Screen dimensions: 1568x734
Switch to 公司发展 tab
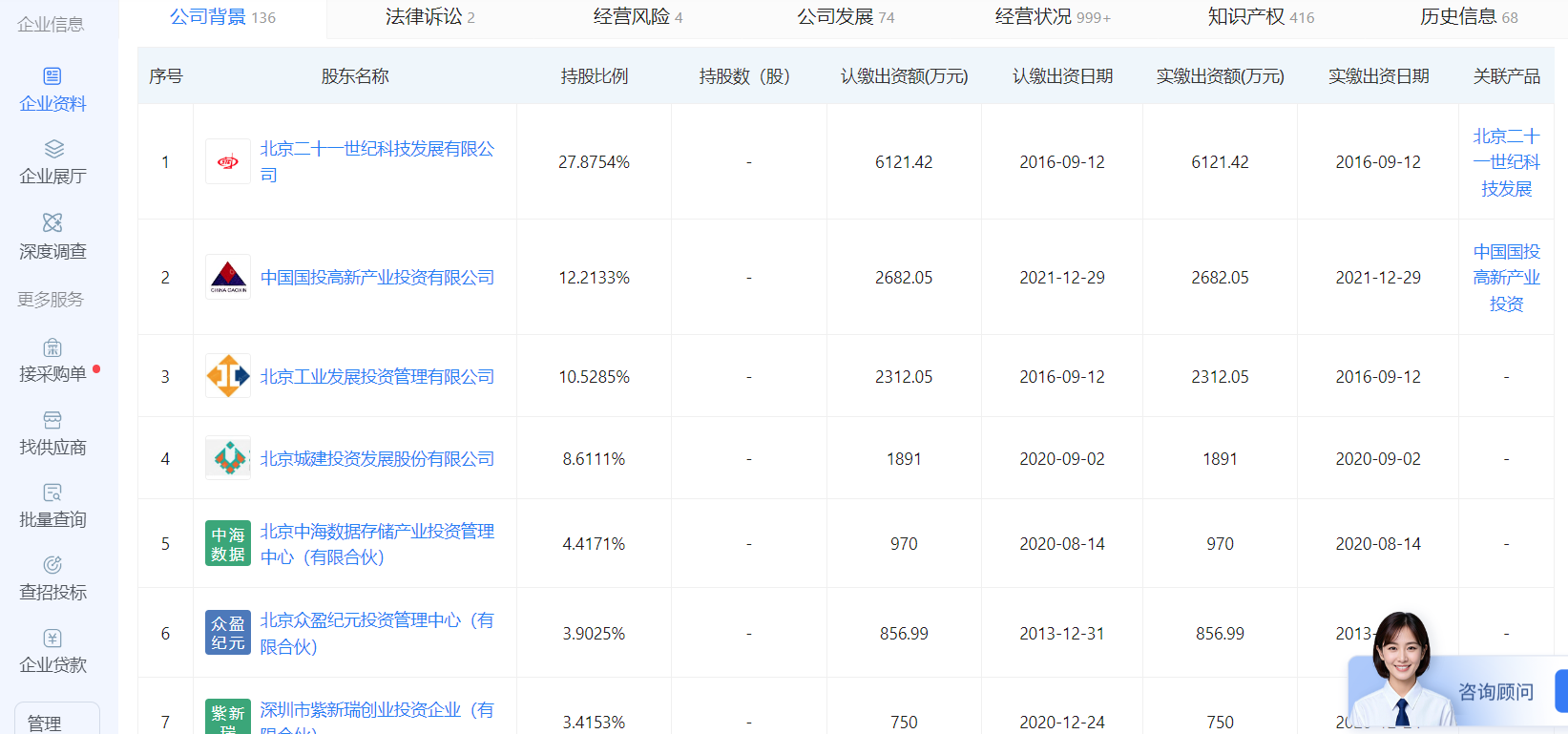(x=846, y=16)
